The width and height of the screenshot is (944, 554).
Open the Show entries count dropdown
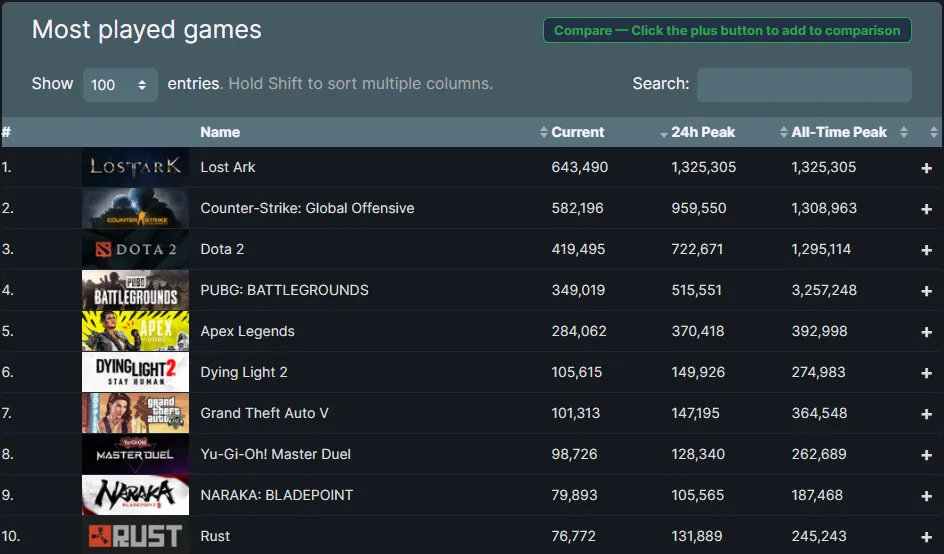(x=120, y=84)
